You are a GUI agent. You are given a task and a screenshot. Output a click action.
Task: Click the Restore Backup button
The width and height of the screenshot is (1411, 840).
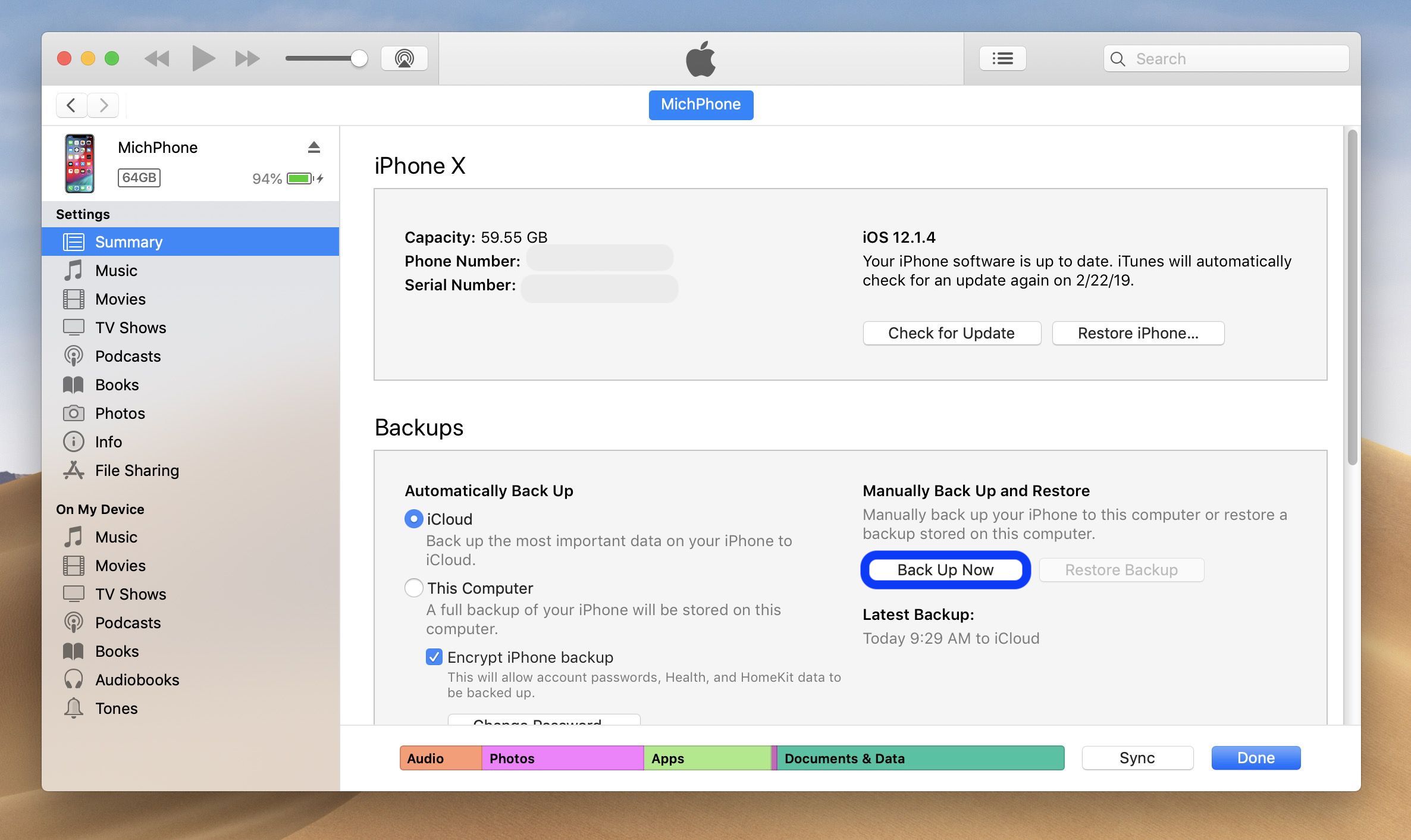tap(1121, 568)
